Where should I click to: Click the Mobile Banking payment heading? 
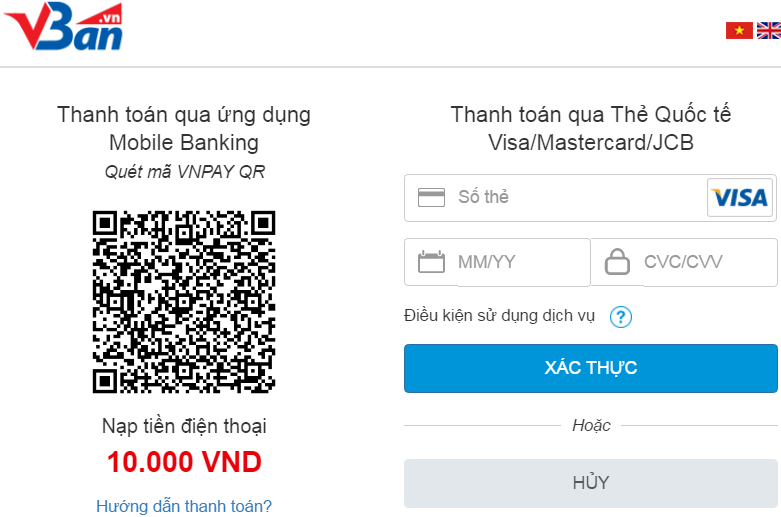184,128
